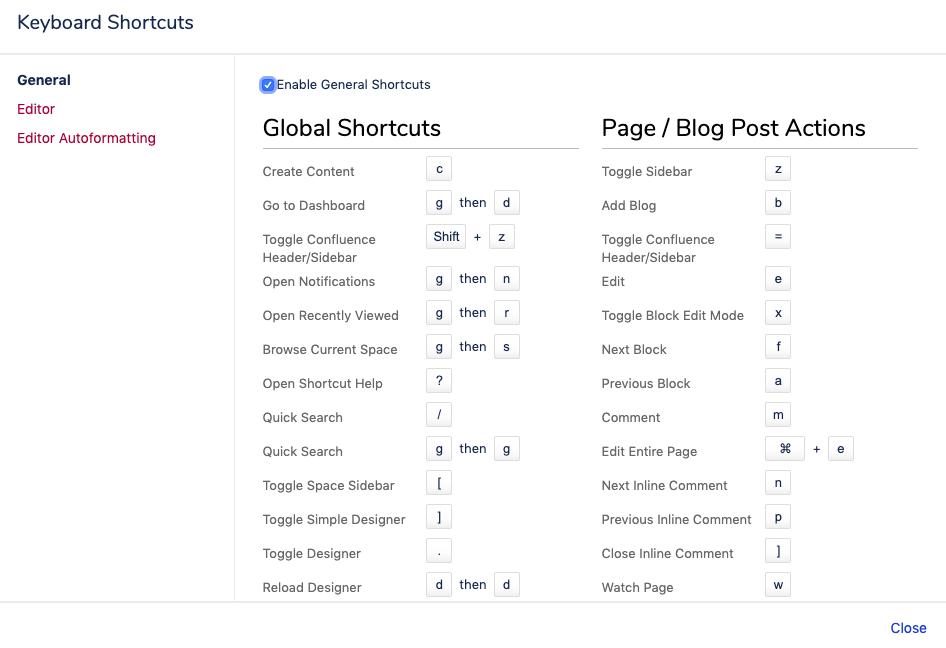Screen dimensions: 946x648
Task: Click the Keyboard Shortcuts title
Action: (106, 22)
